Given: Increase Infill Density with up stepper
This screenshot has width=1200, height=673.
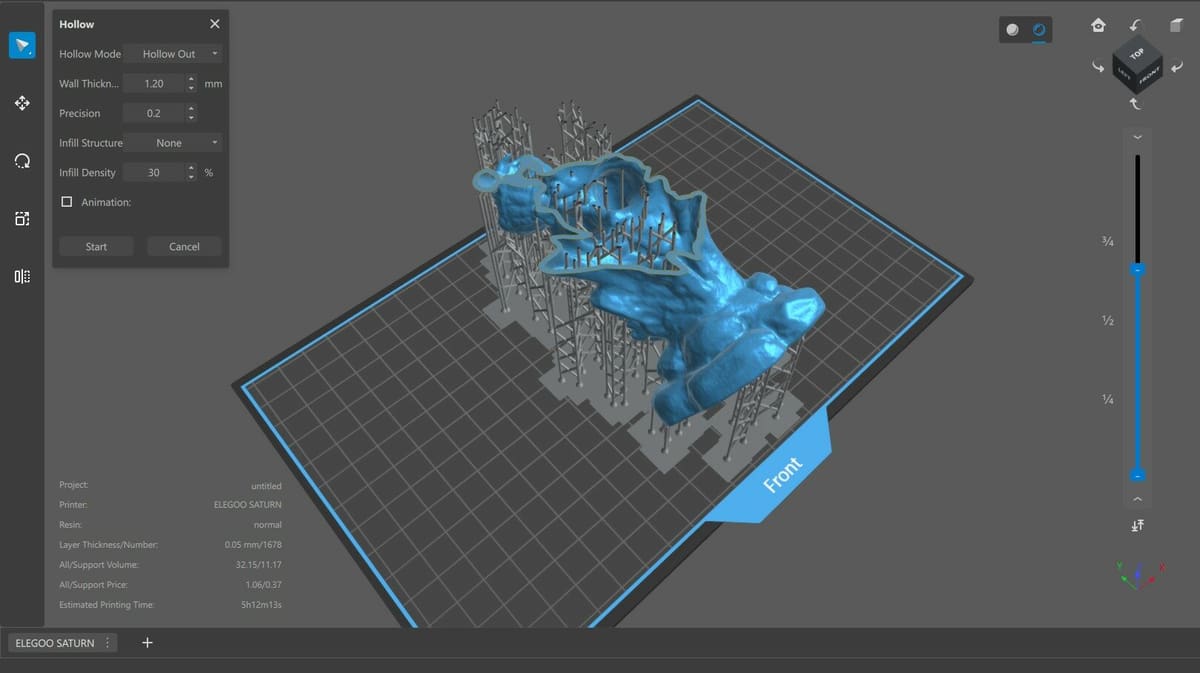Looking at the screenshot, I should tap(191, 169).
